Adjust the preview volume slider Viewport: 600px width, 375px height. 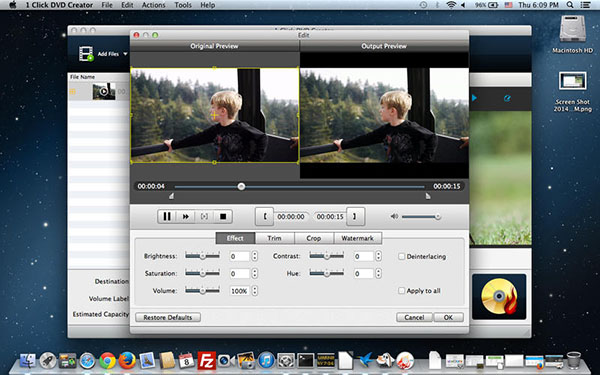(421, 217)
